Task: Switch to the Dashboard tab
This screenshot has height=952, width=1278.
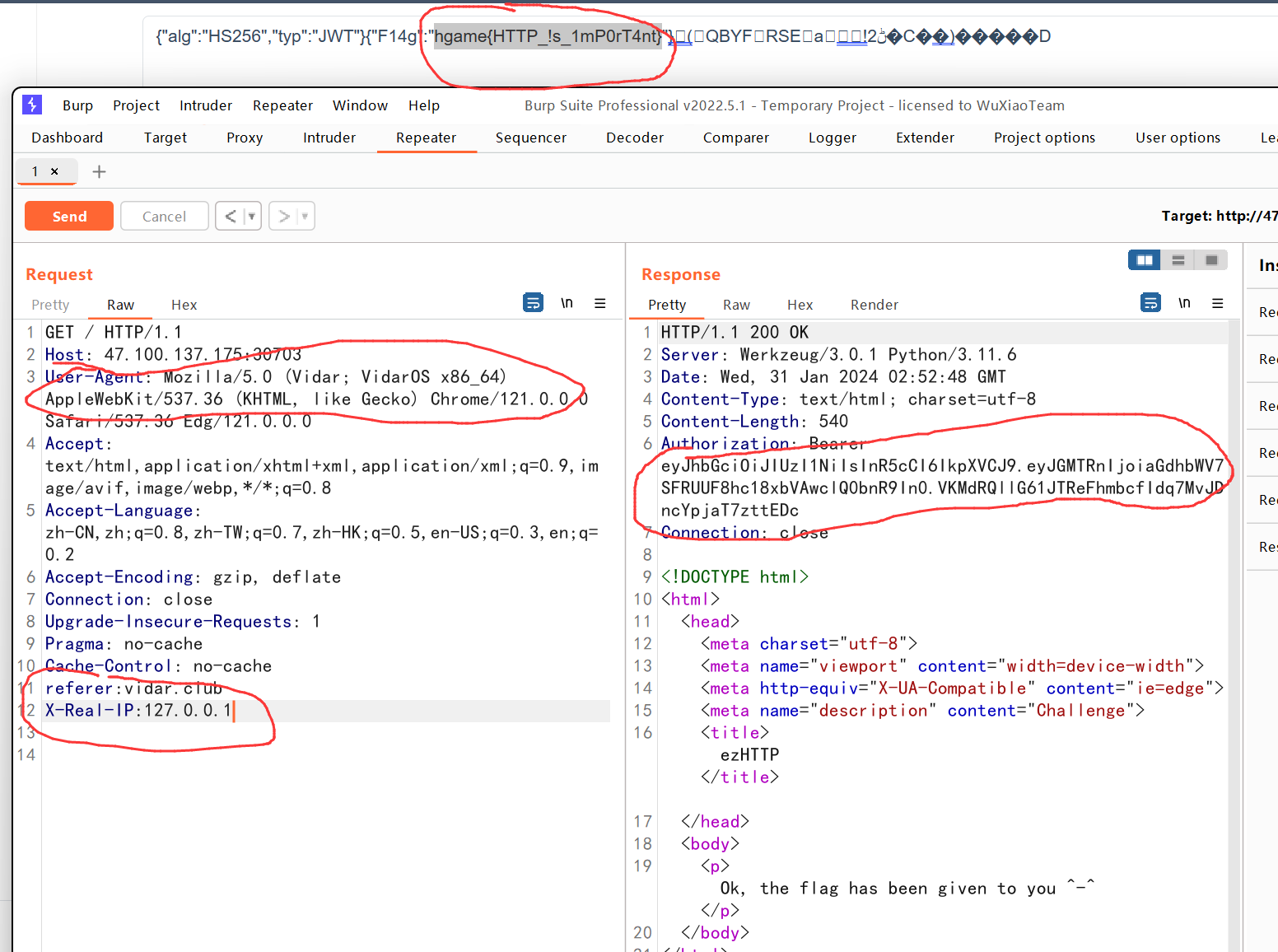Action: (x=68, y=138)
